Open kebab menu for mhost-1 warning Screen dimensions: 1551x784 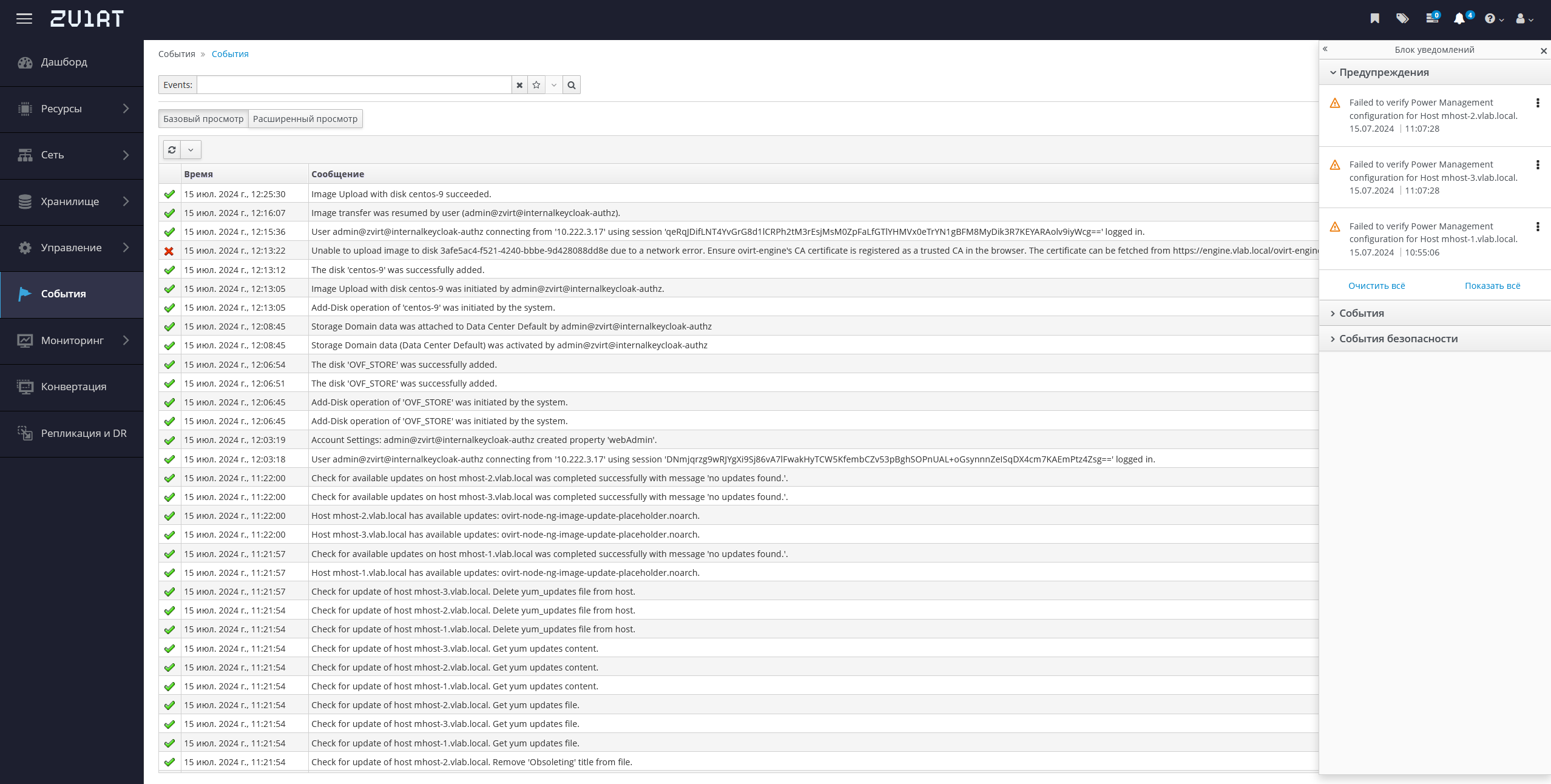(1538, 227)
